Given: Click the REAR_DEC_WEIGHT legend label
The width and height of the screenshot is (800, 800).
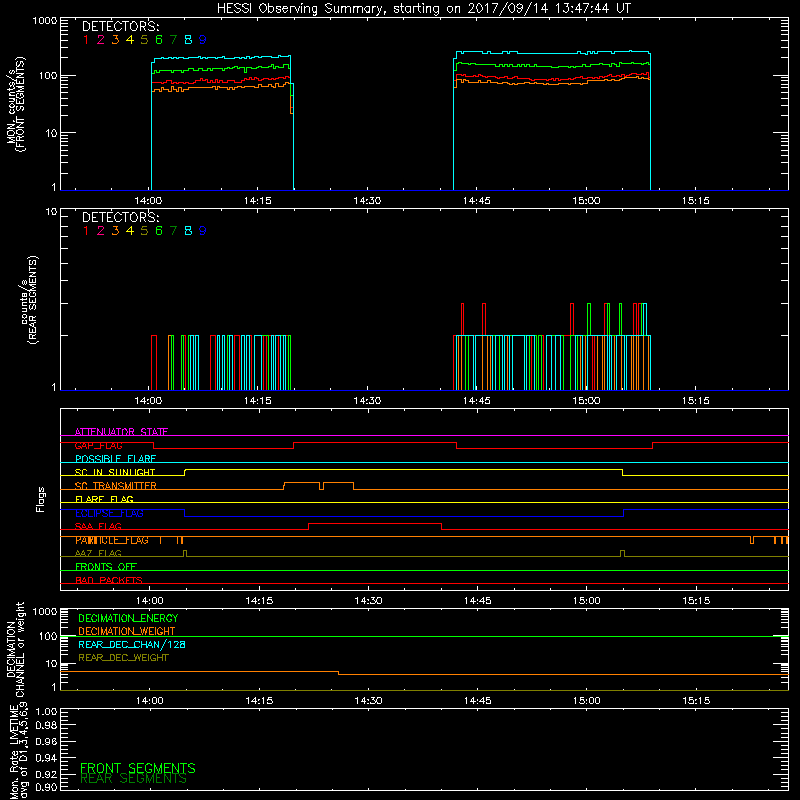Looking at the screenshot, I should pyautogui.click(x=123, y=658).
